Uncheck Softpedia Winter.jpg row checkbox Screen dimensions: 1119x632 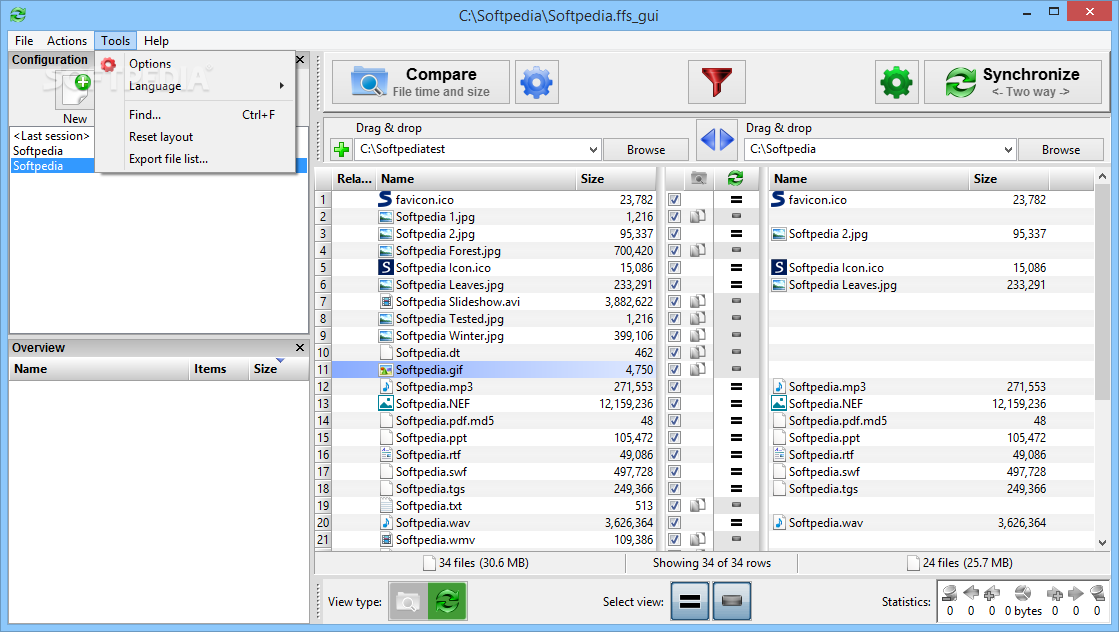tap(674, 336)
